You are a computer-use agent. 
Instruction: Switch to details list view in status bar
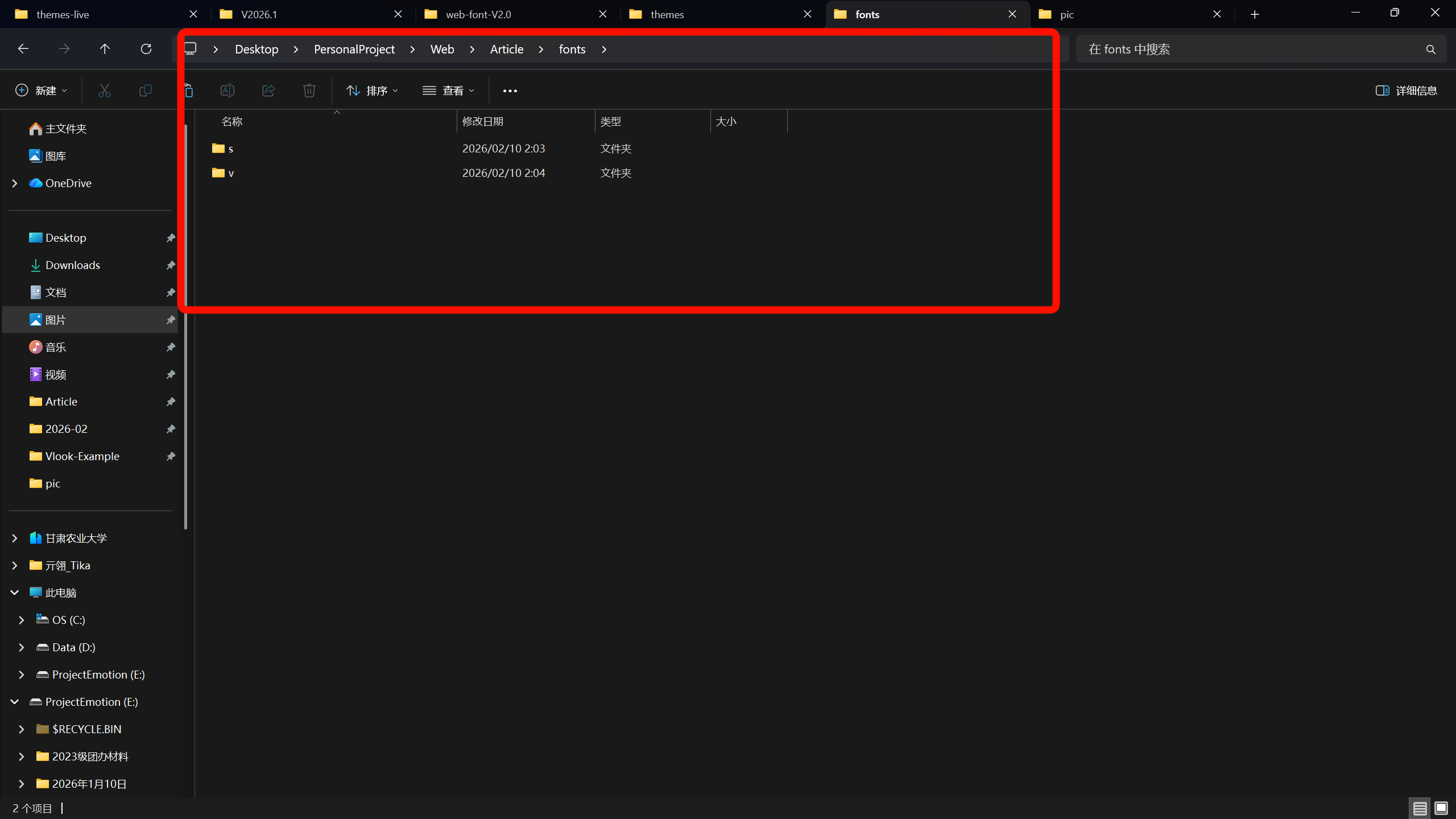point(1420,808)
